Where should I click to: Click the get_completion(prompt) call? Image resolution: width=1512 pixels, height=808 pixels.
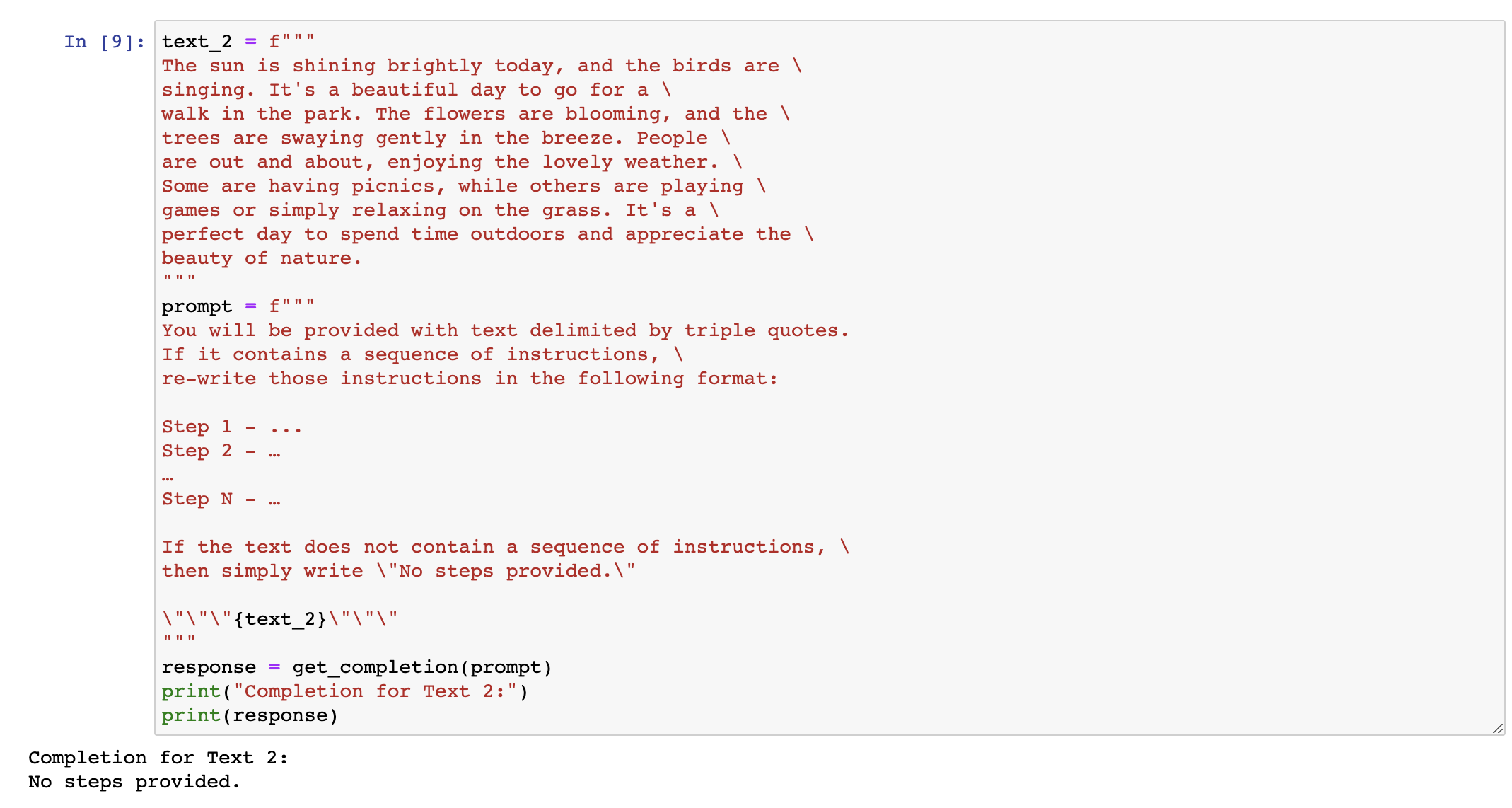pyautogui.click(x=422, y=667)
